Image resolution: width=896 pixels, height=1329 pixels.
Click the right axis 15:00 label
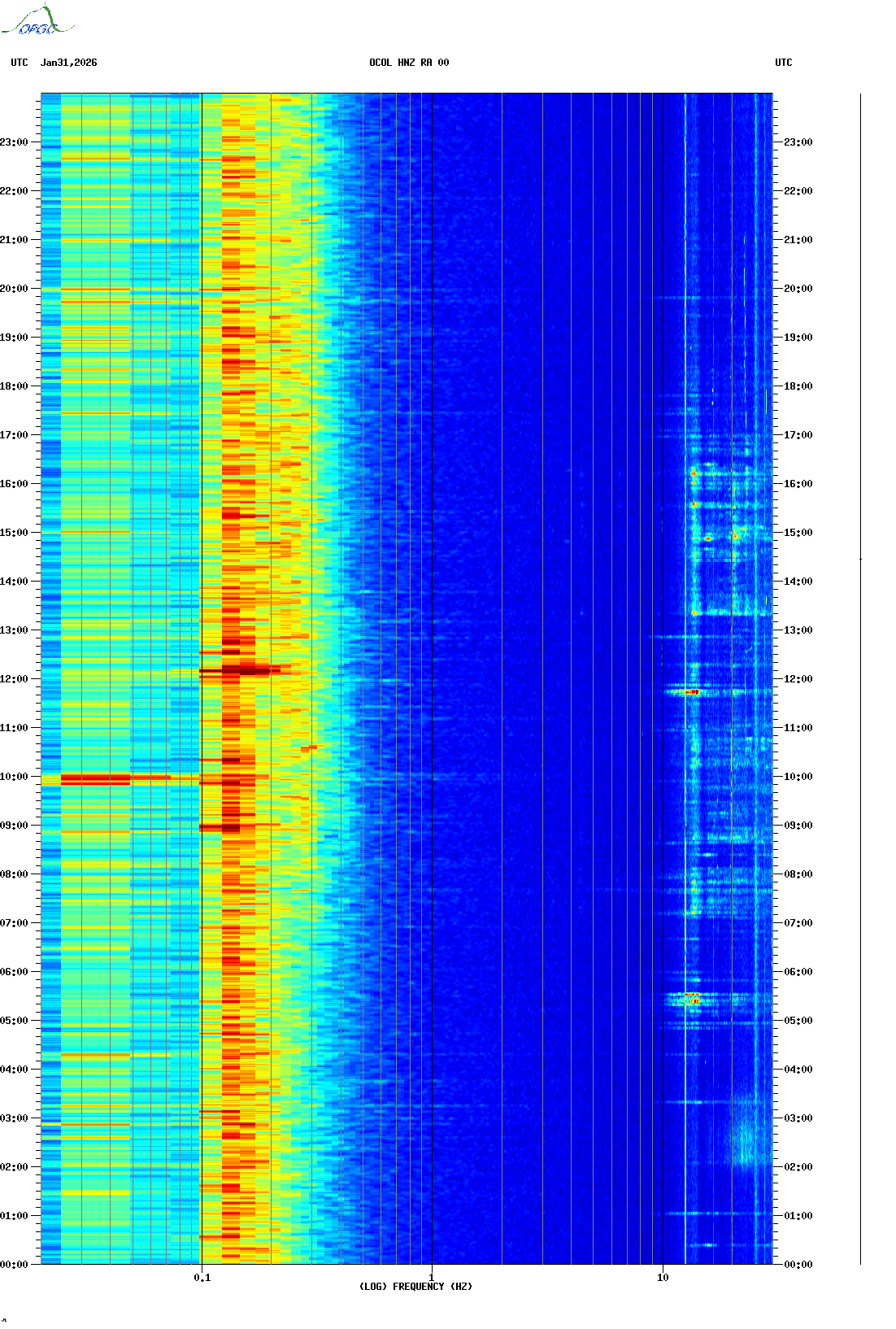[798, 533]
